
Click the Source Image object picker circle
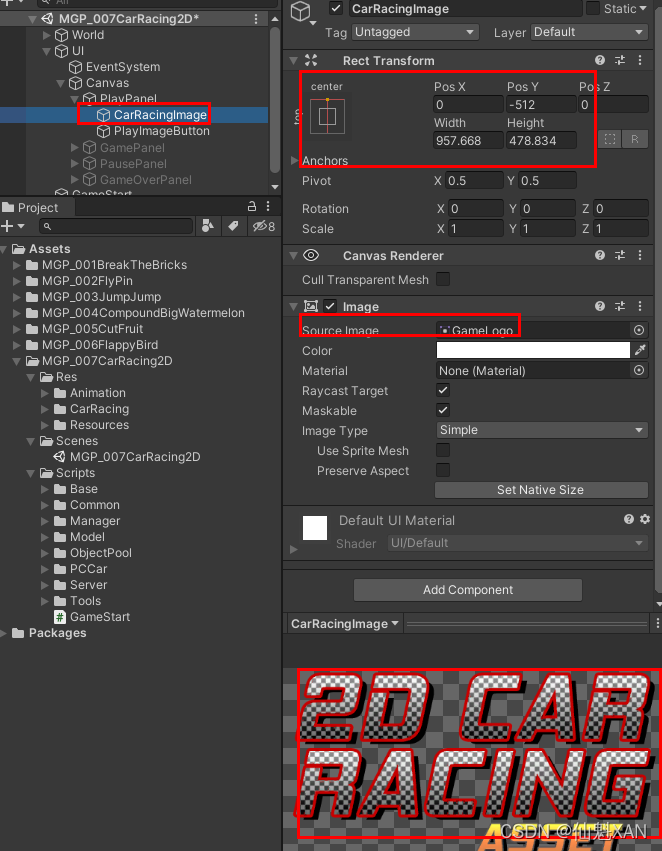tap(639, 330)
